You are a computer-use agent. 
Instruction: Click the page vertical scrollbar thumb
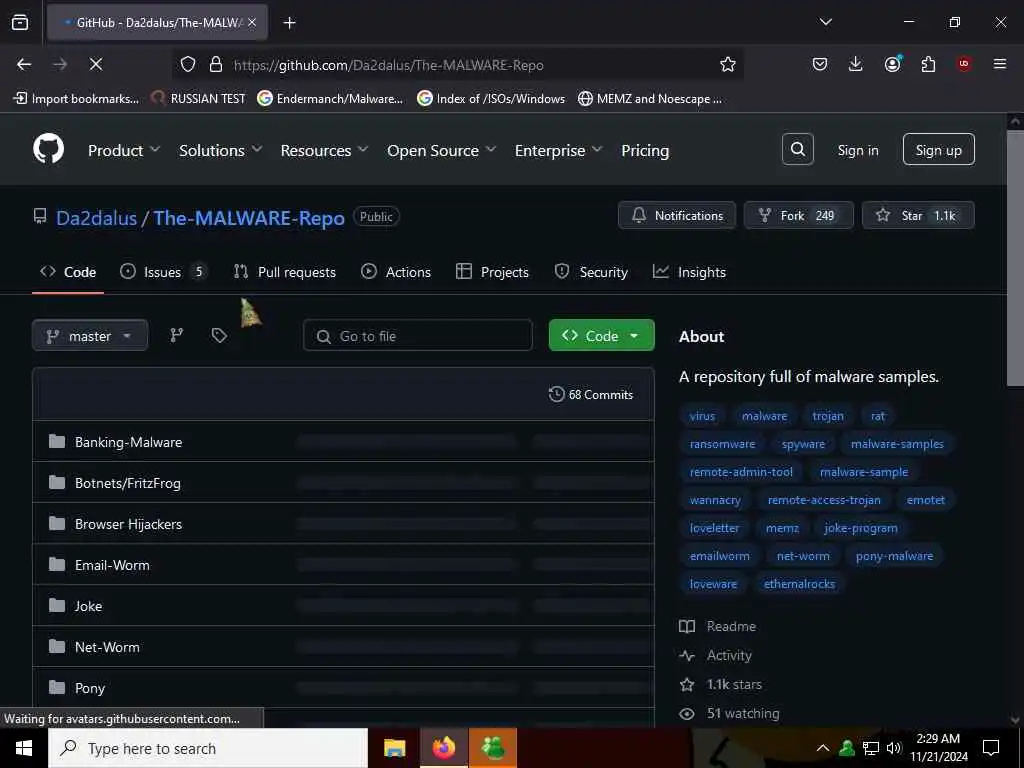click(1016, 258)
